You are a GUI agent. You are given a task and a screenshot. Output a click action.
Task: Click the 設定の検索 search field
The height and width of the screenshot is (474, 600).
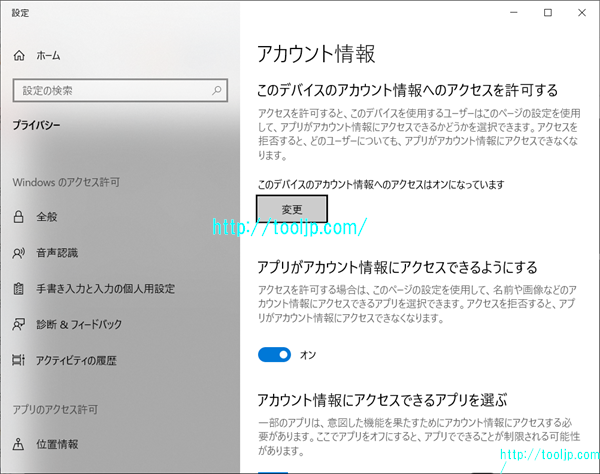120,91
